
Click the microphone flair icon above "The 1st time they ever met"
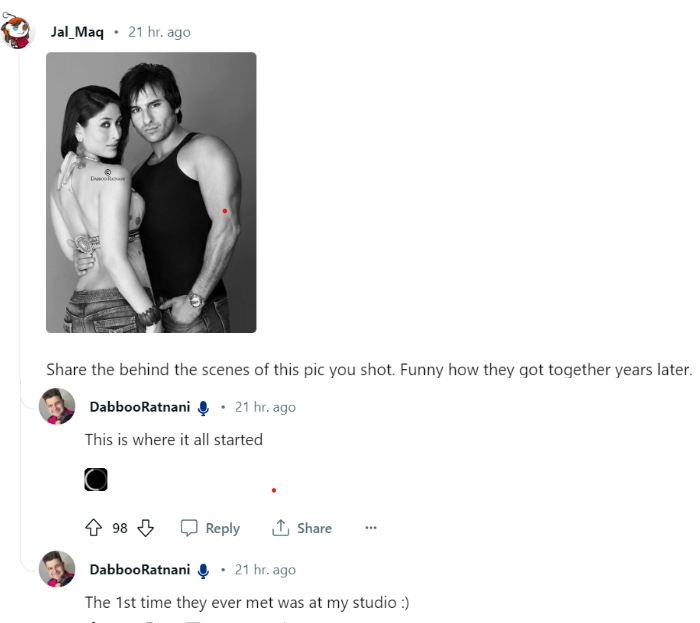203,569
